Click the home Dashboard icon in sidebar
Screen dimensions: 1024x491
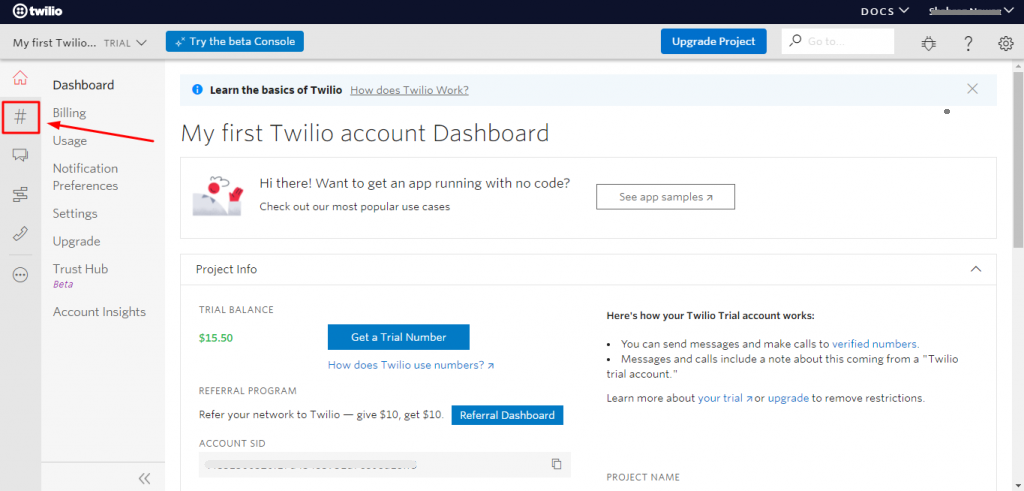click(x=20, y=79)
